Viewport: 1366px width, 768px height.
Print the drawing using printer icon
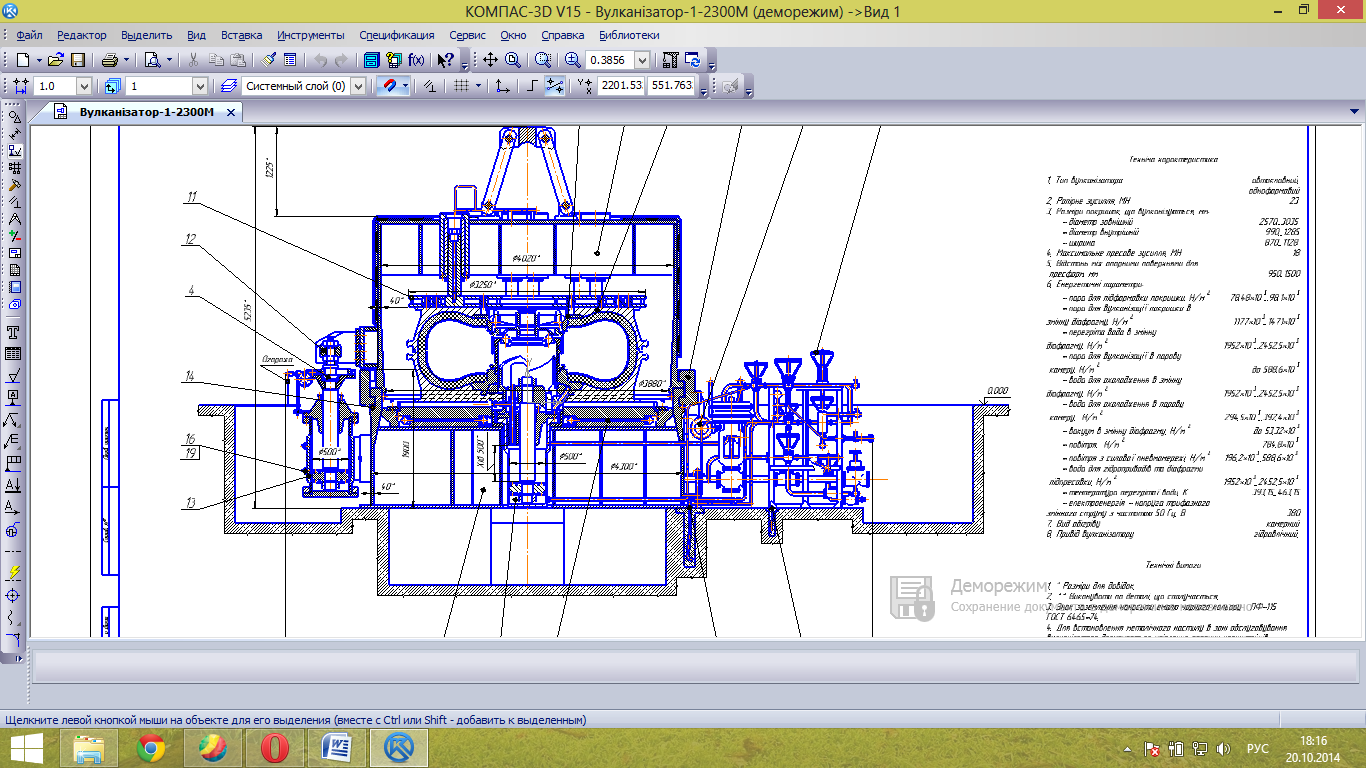coord(110,60)
